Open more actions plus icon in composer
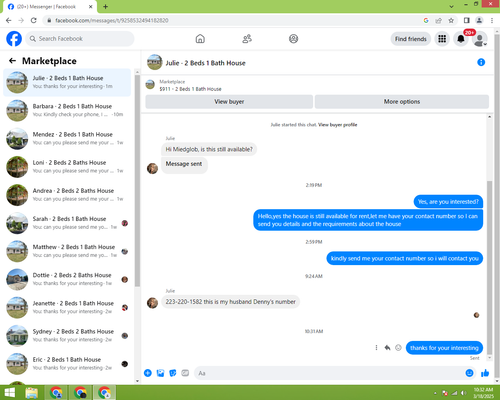 [x=148, y=373]
